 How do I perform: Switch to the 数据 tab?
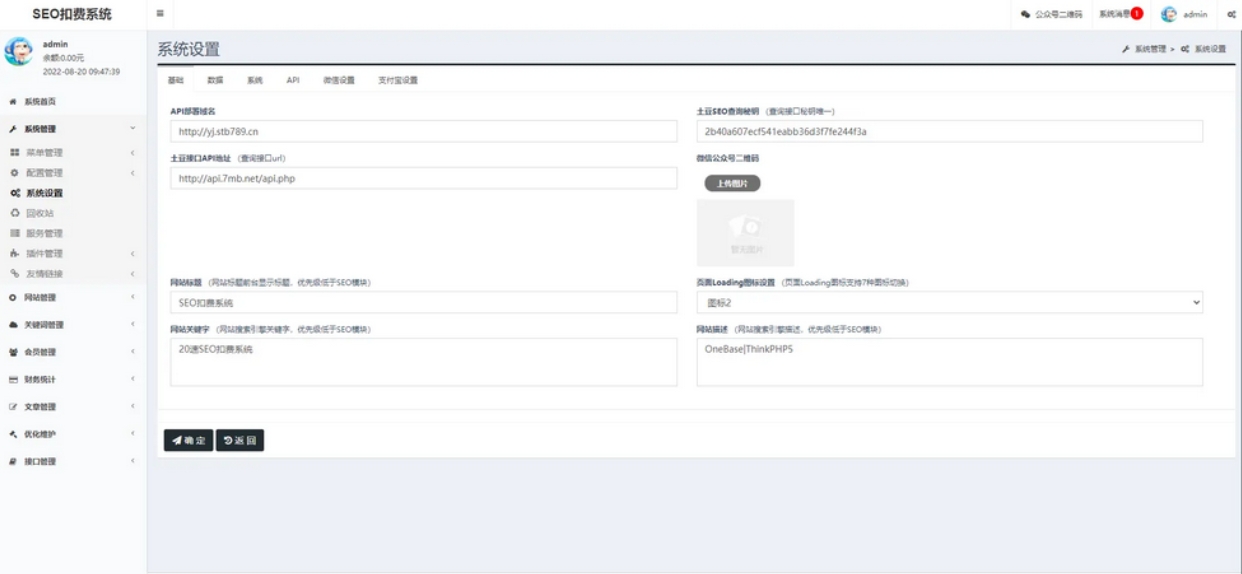(x=215, y=80)
